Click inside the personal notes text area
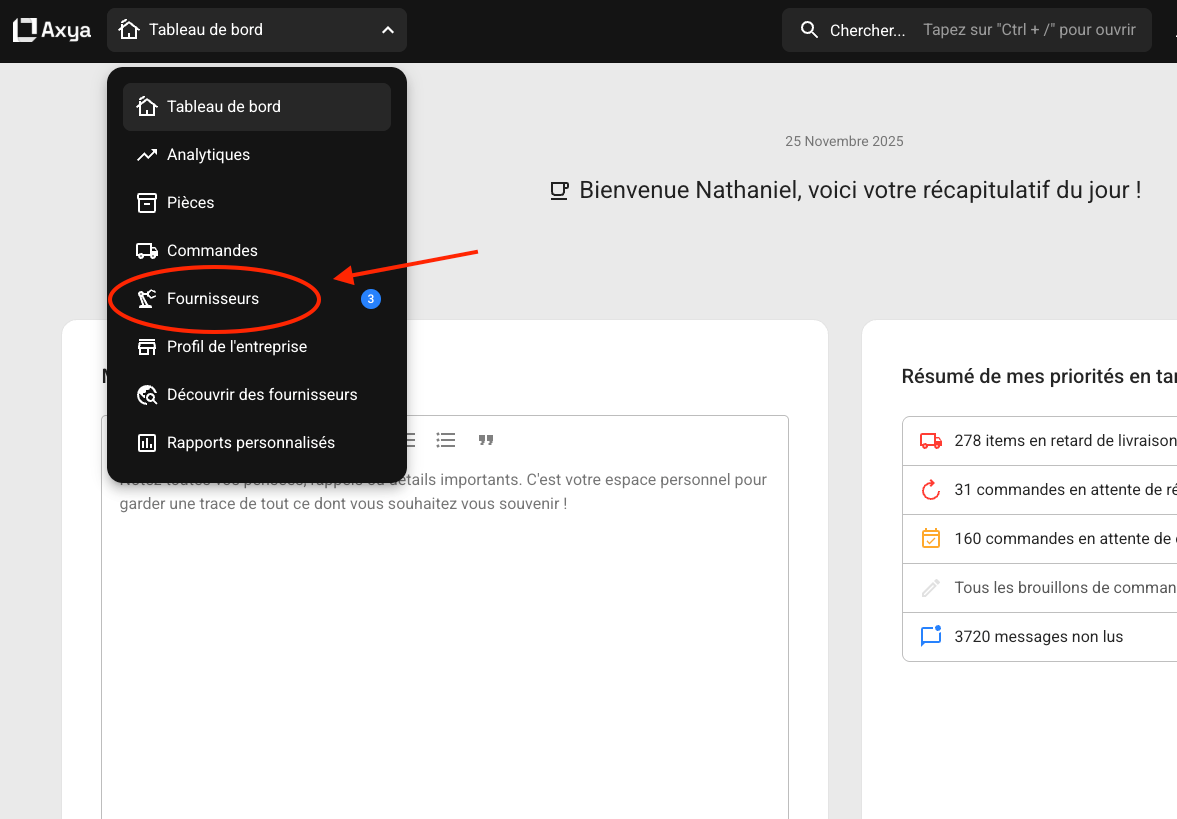The width and height of the screenshot is (1177, 819). (x=444, y=640)
